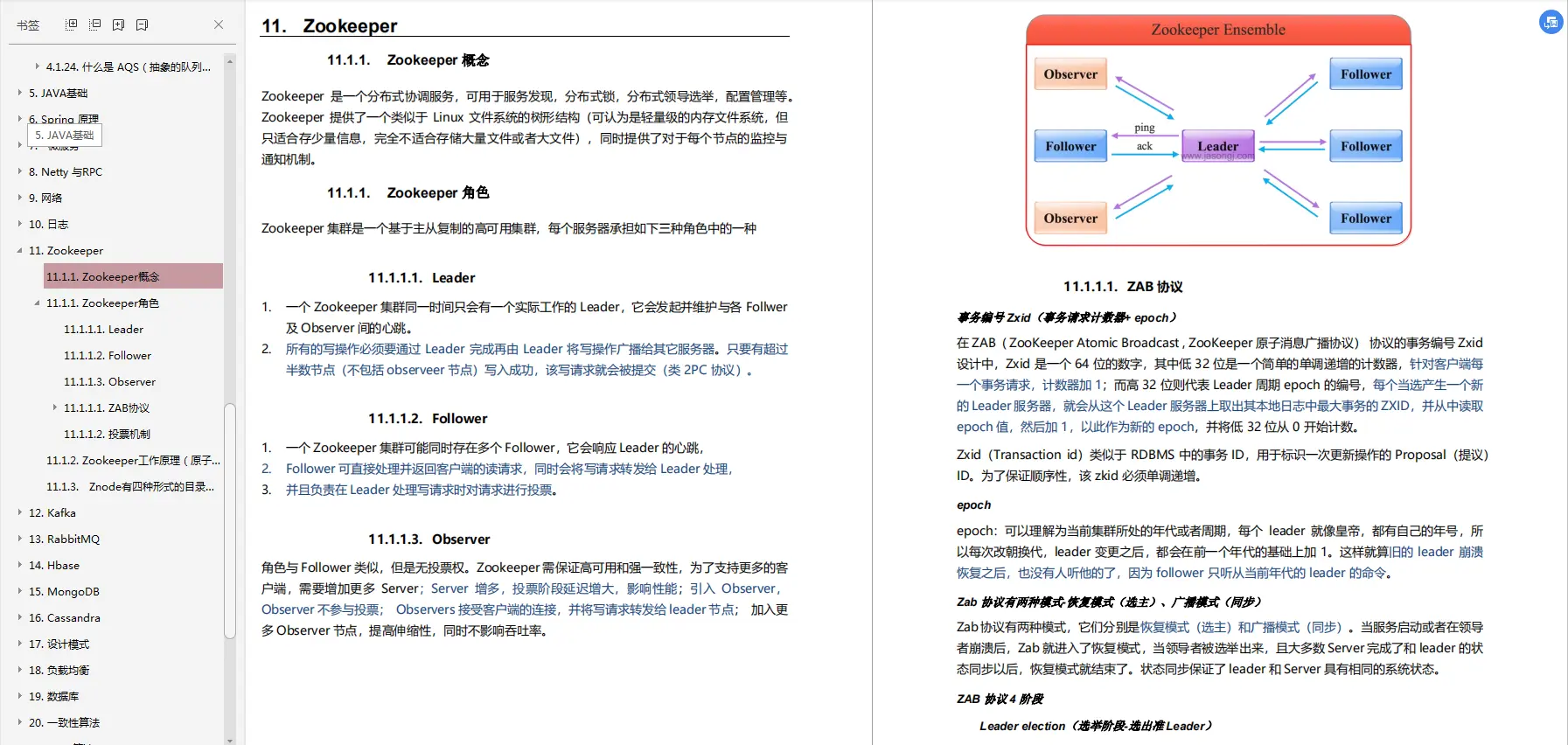Expand the 10. 日志 bookmark arrow

pos(20,223)
